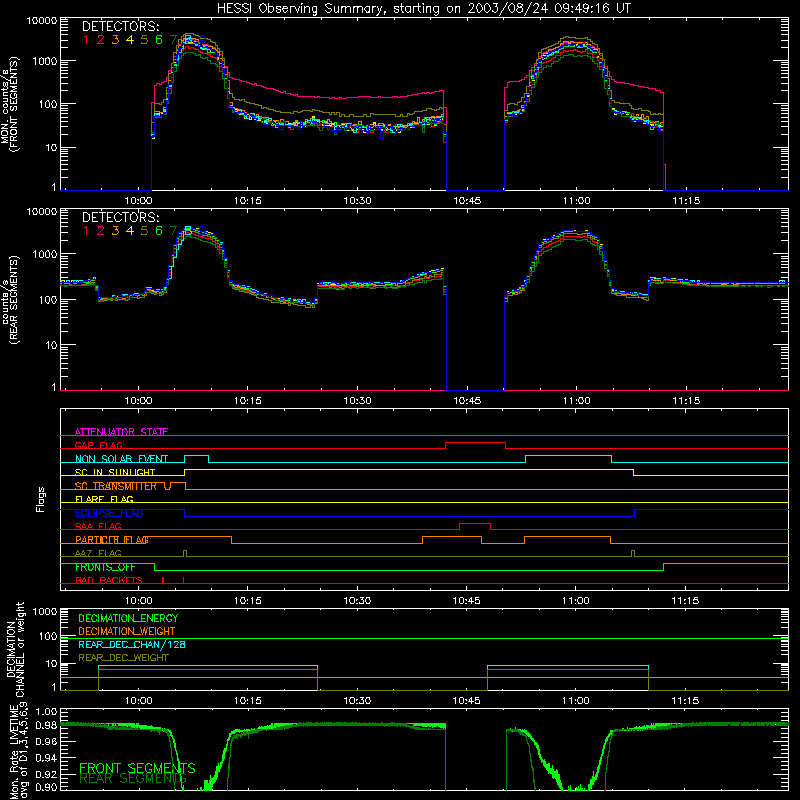Click 10:00 tick under the decimation plot
This screenshot has width=800, height=800.
pos(138,701)
